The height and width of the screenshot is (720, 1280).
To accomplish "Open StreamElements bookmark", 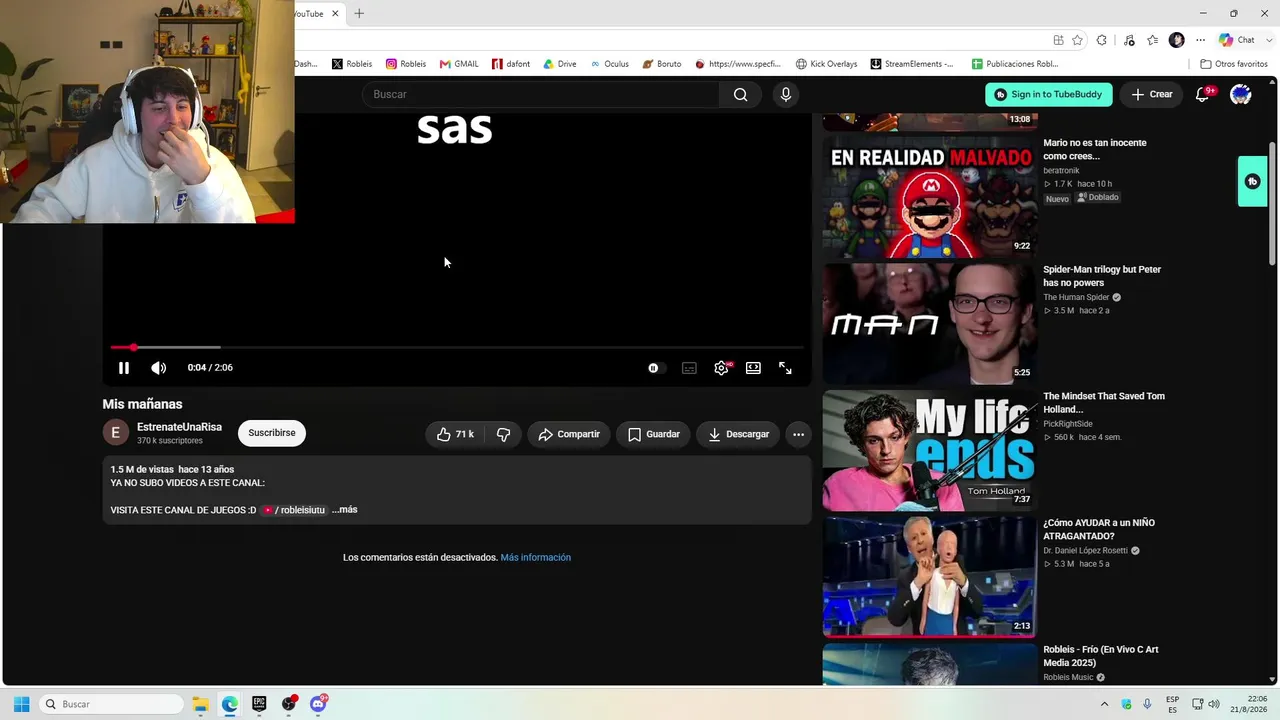I will point(912,64).
